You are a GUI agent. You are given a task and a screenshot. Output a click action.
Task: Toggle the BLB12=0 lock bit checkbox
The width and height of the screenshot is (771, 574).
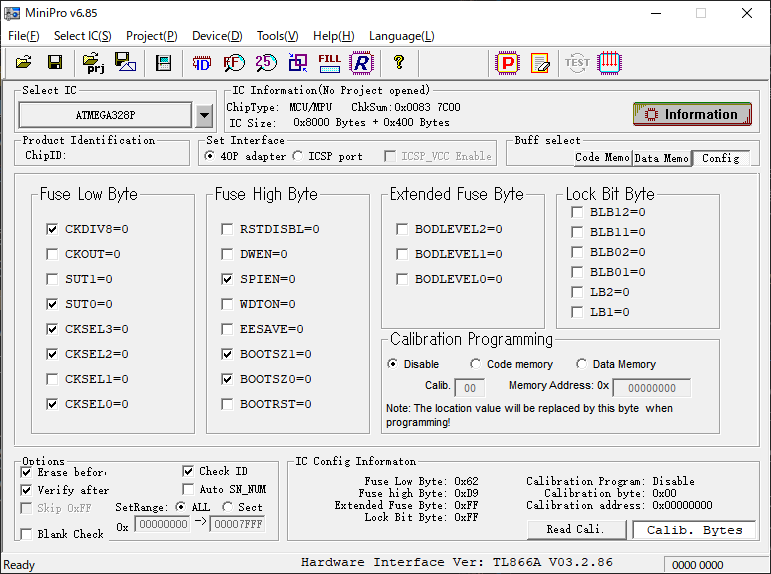click(x=577, y=212)
